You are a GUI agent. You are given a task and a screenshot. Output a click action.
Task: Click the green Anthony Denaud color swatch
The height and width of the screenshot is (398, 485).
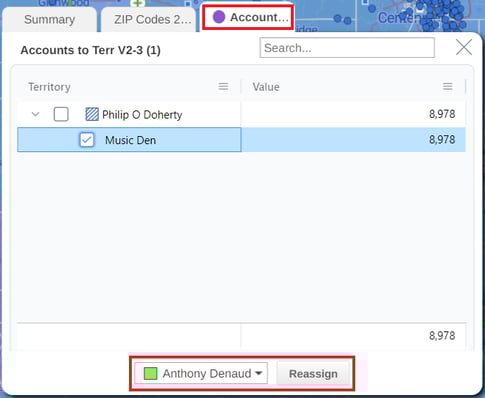(x=150, y=373)
